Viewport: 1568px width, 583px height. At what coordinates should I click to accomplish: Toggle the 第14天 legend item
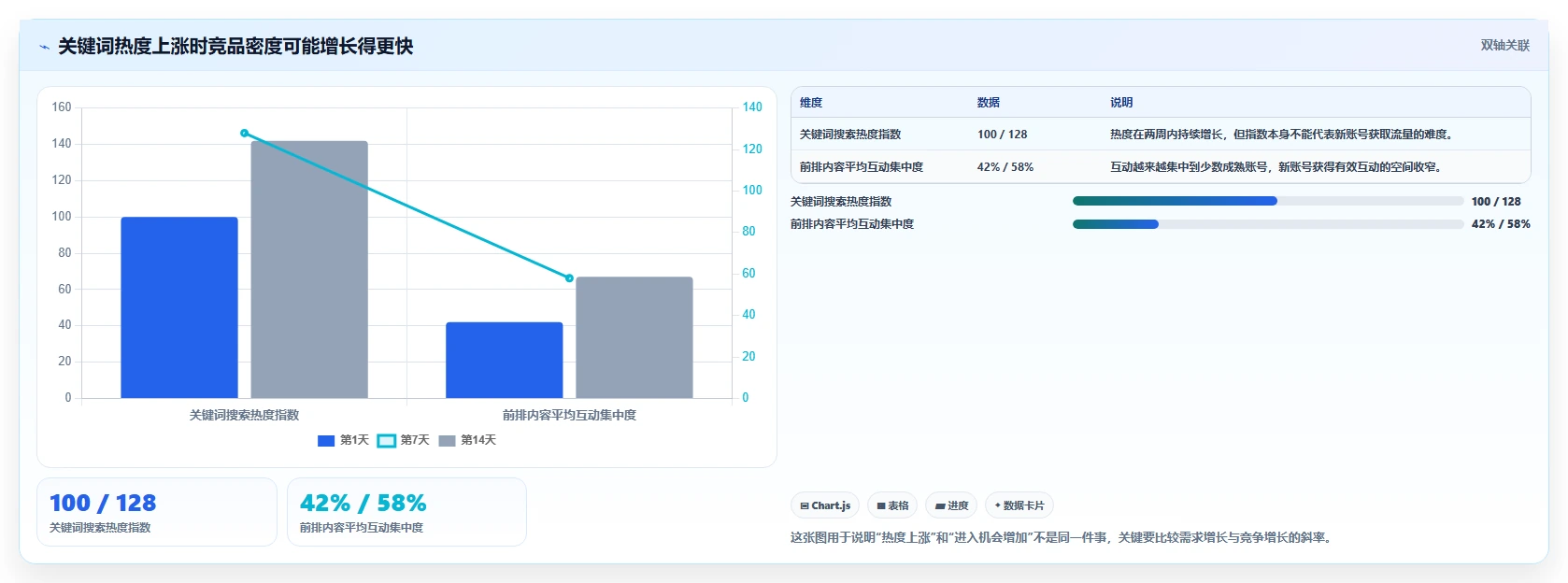pyautogui.click(x=467, y=440)
